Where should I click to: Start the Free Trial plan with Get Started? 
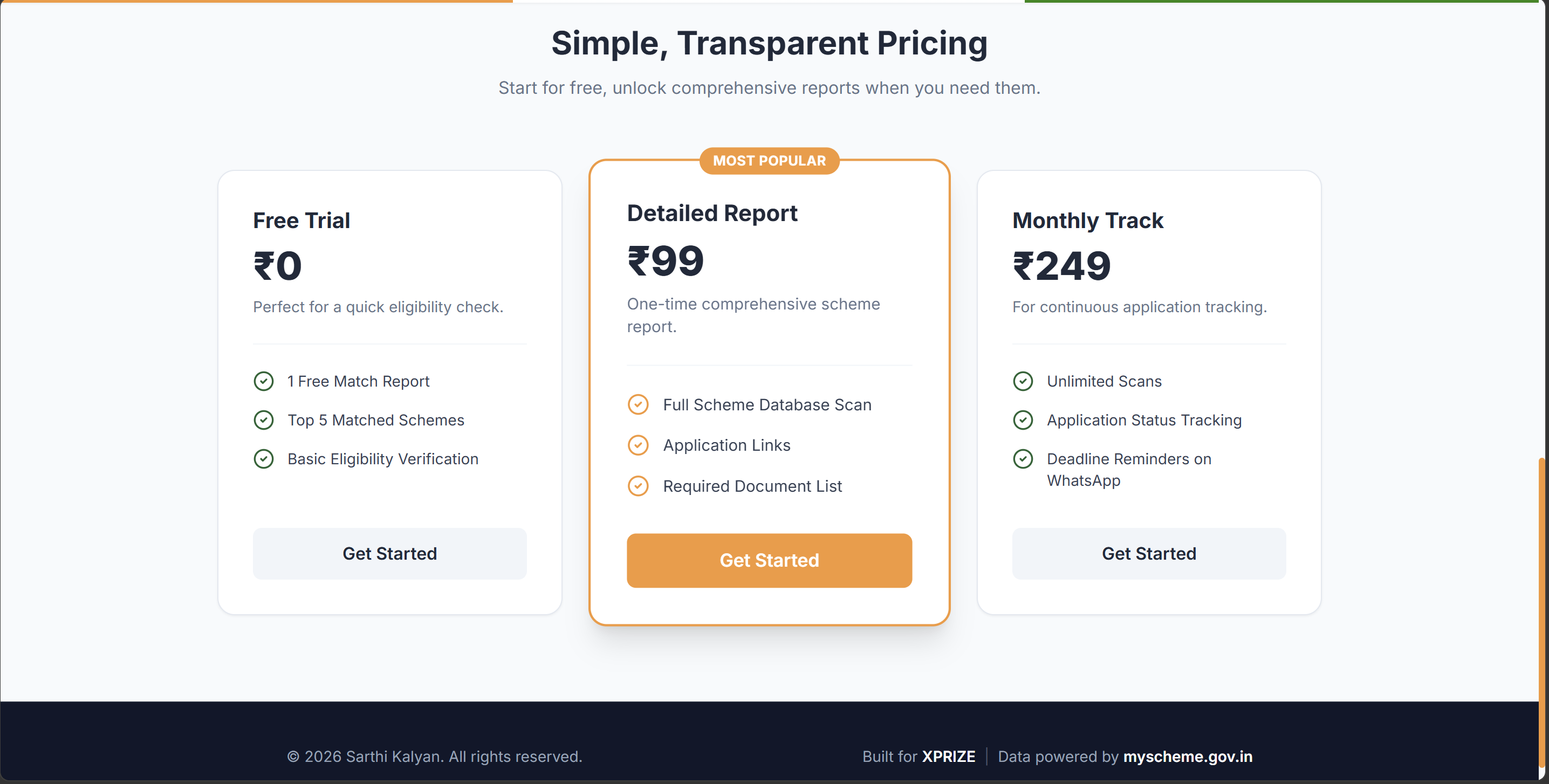[x=389, y=554]
